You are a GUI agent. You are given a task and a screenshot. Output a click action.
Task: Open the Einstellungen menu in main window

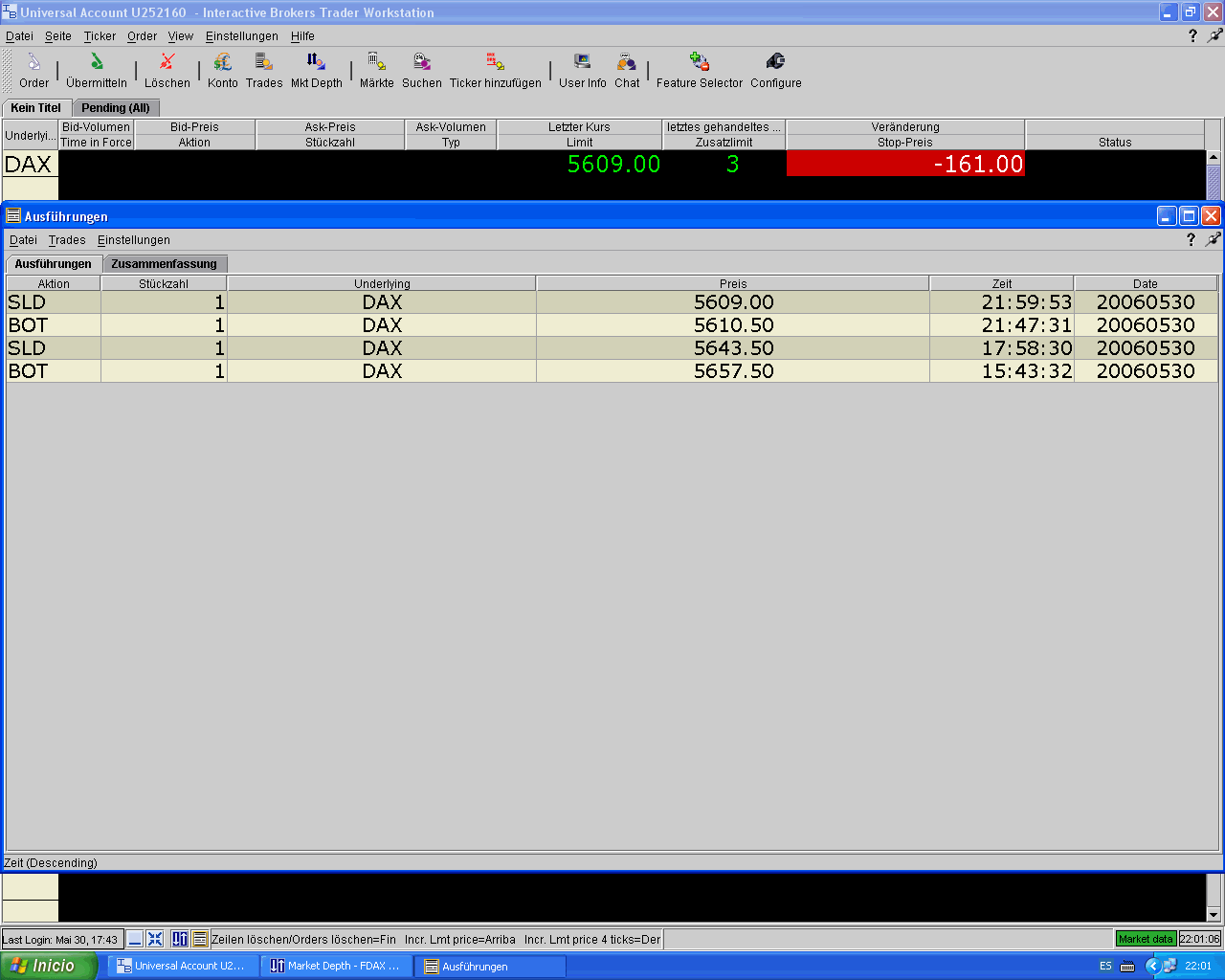[x=242, y=36]
